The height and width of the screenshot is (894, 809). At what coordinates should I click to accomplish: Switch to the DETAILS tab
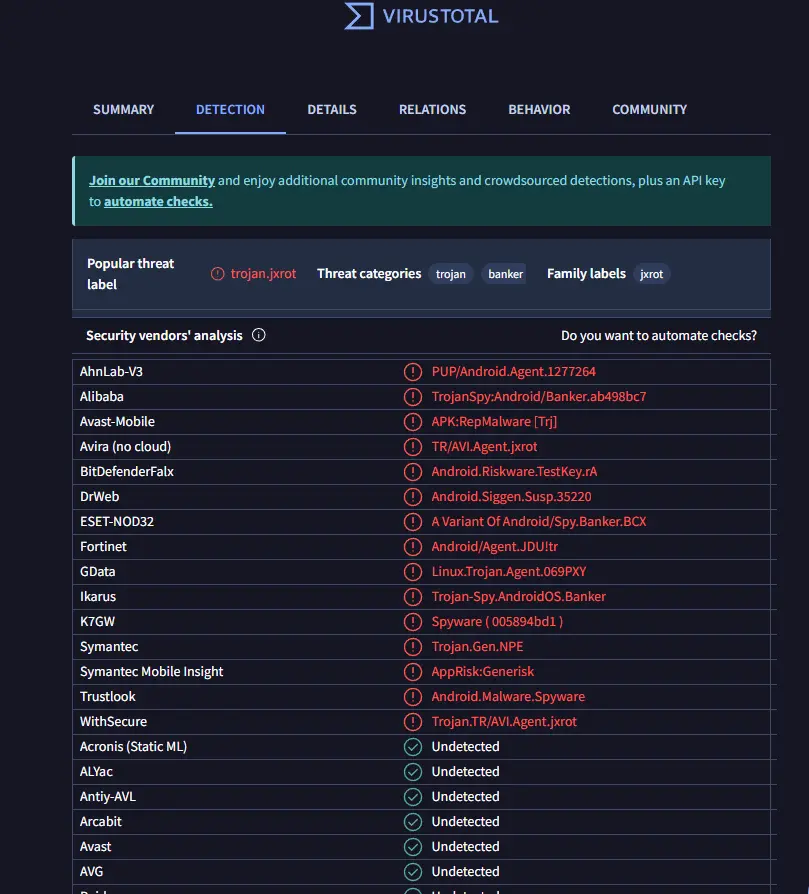coord(332,109)
